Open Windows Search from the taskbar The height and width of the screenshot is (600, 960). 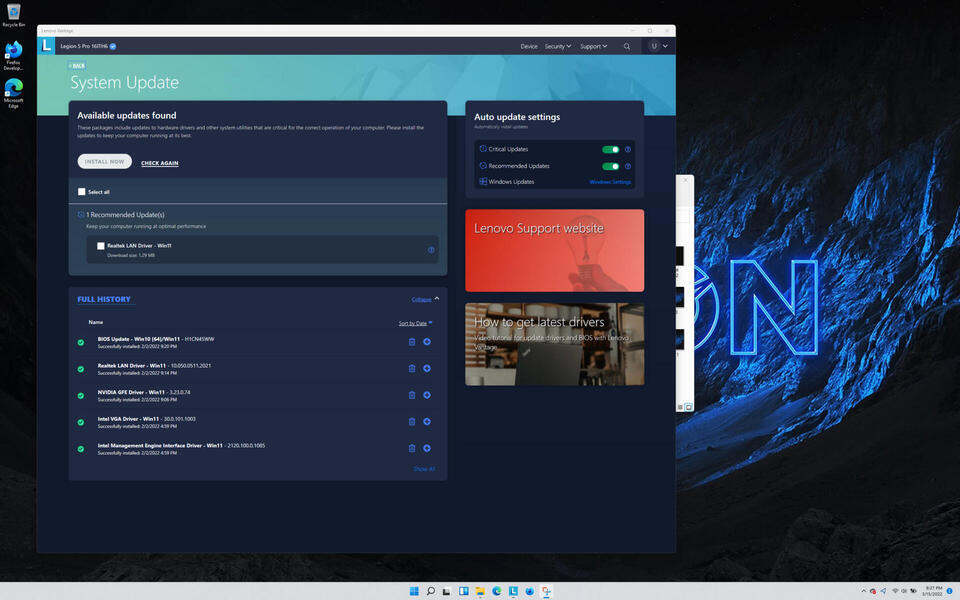tap(430, 591)
